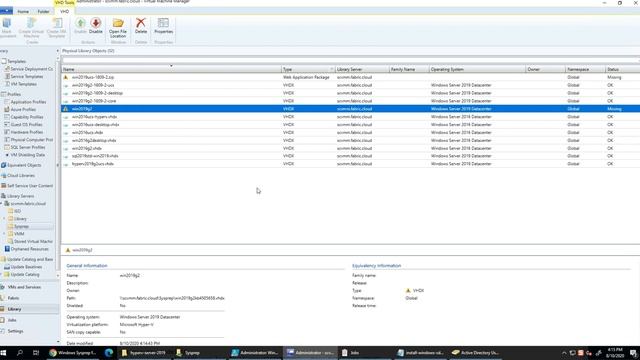The height and width of the screenshot is (360, 640).
Task: Select Hardware Profiles node
Action: tap(24, 132)
